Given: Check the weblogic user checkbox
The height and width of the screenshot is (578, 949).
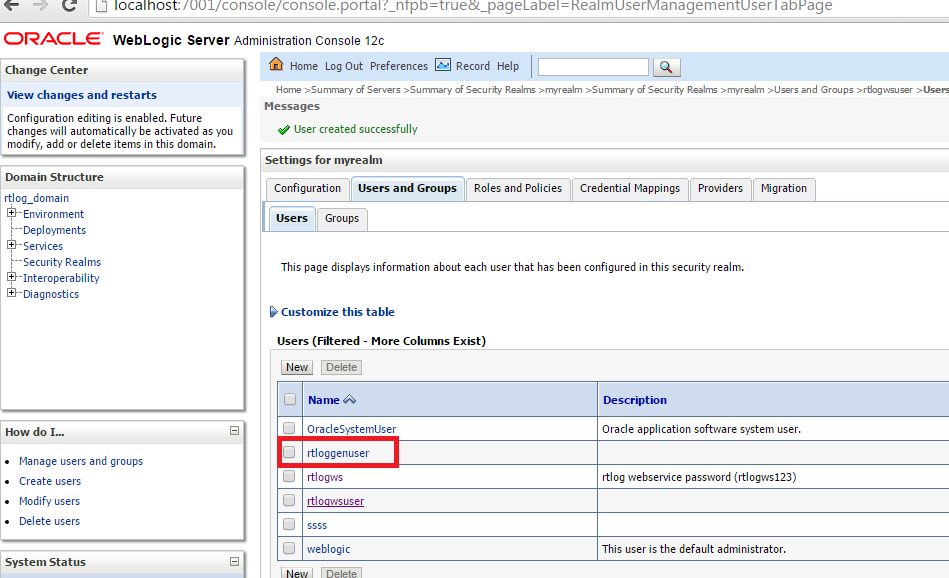Looking at the screenshot, I should click(x=289, y=548).
